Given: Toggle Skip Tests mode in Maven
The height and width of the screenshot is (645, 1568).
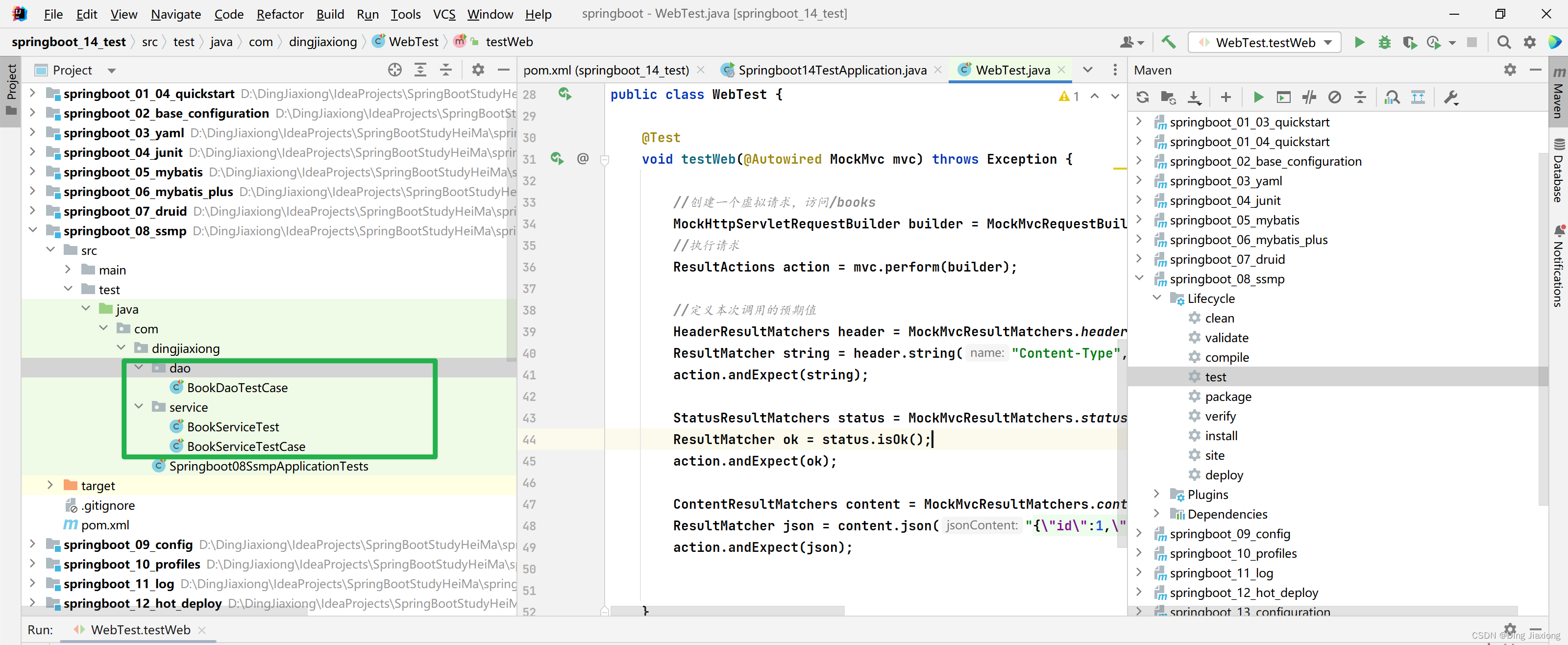Looking at the screenshot, I should click(x=1334, y=97).
